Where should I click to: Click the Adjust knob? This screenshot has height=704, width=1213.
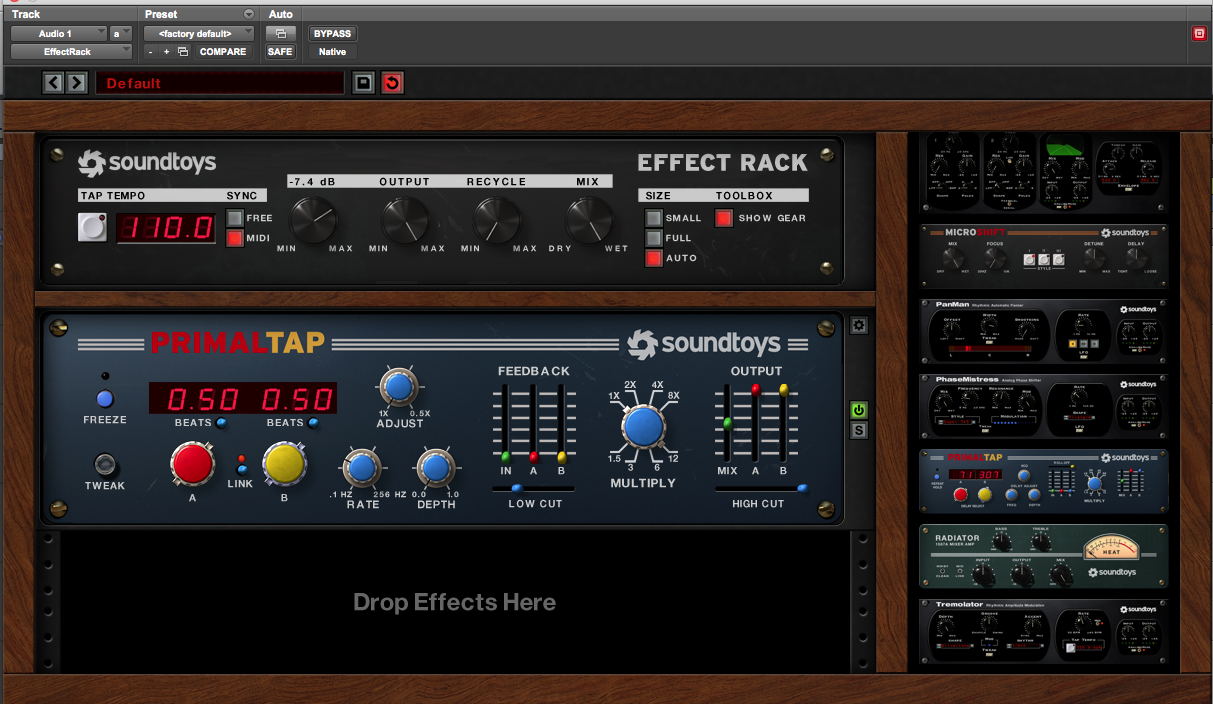(399, 387)
